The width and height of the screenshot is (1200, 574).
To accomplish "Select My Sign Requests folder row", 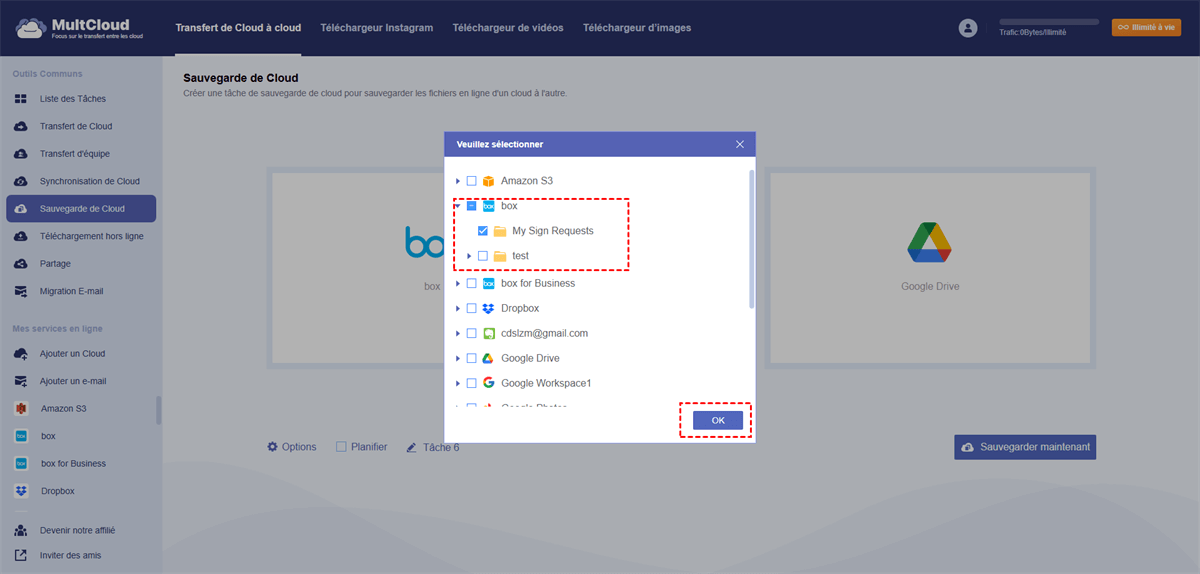I will (x=552, y=231).
